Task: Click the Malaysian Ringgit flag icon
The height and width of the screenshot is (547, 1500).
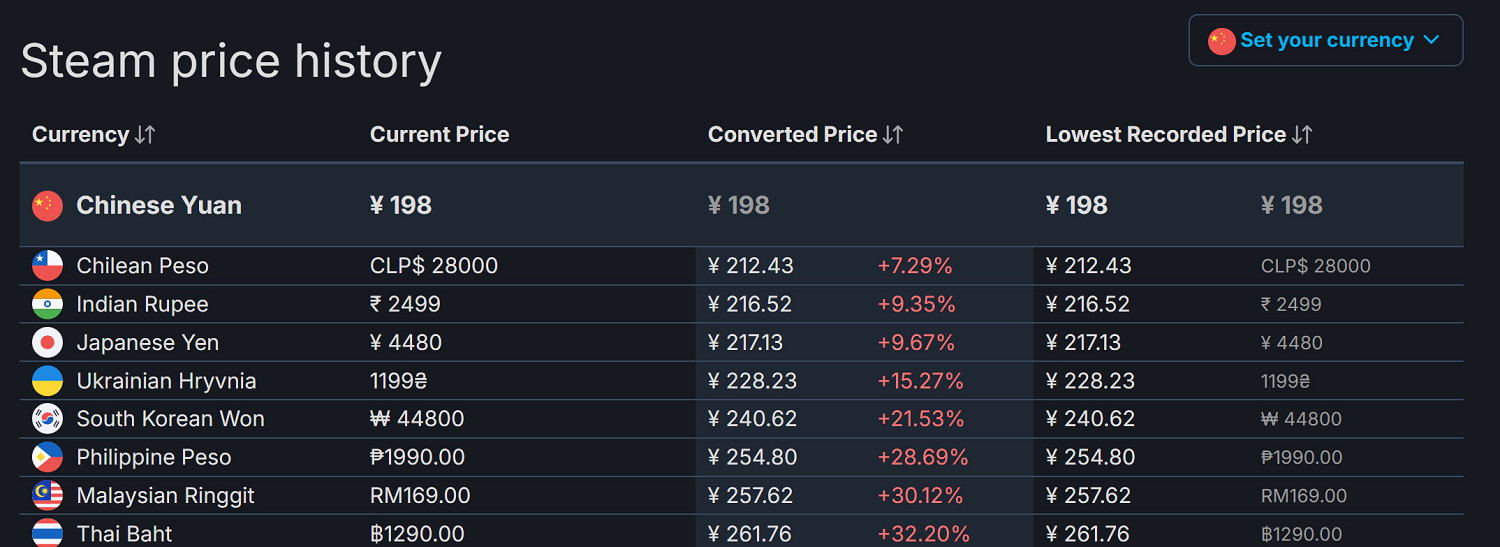Action: [x=47, y=496]
